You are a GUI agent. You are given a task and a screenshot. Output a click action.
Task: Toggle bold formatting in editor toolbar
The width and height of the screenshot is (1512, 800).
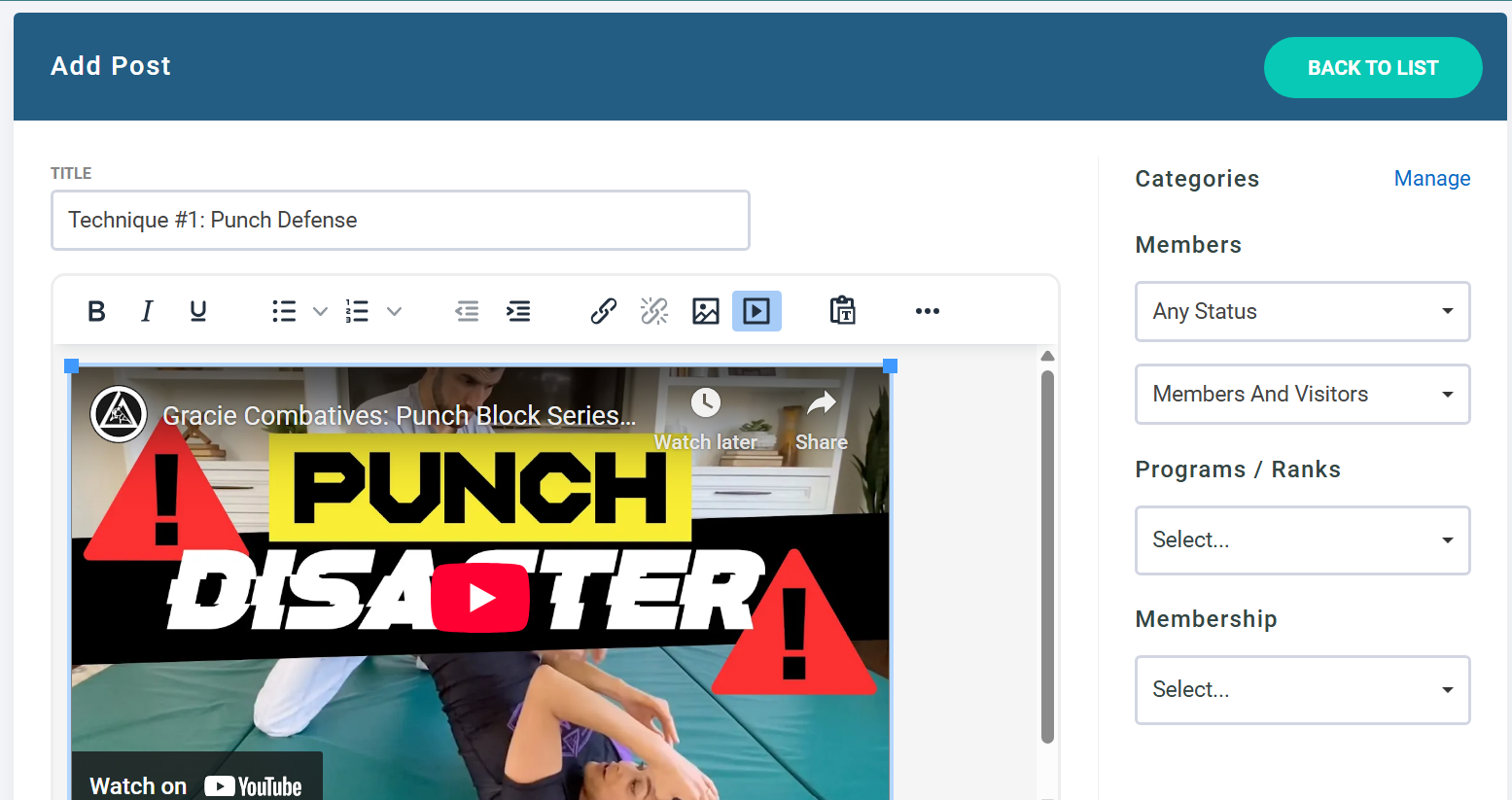(x=96, y=311)
